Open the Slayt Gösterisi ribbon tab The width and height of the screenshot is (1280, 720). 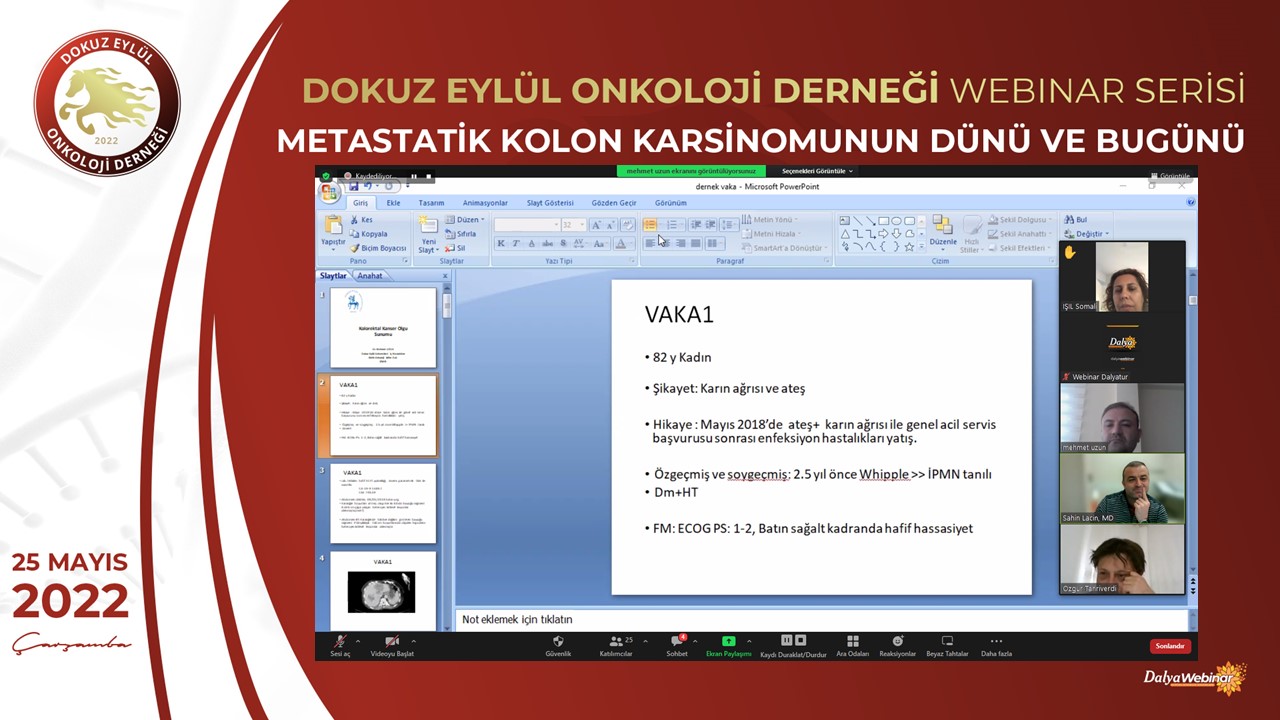pos(550,203)
